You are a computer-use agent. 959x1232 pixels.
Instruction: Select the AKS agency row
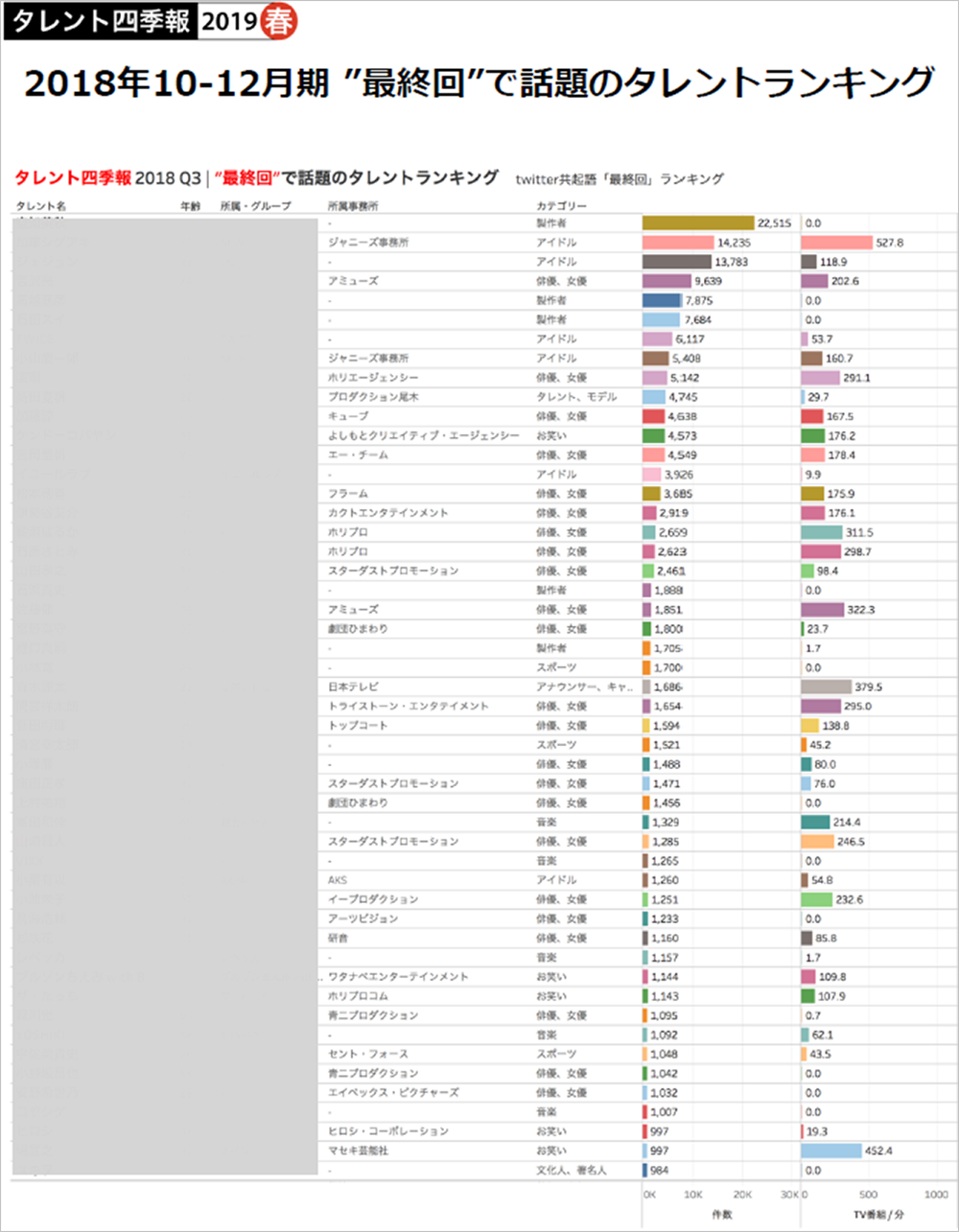pyautogui.click(x=338, y=880)
